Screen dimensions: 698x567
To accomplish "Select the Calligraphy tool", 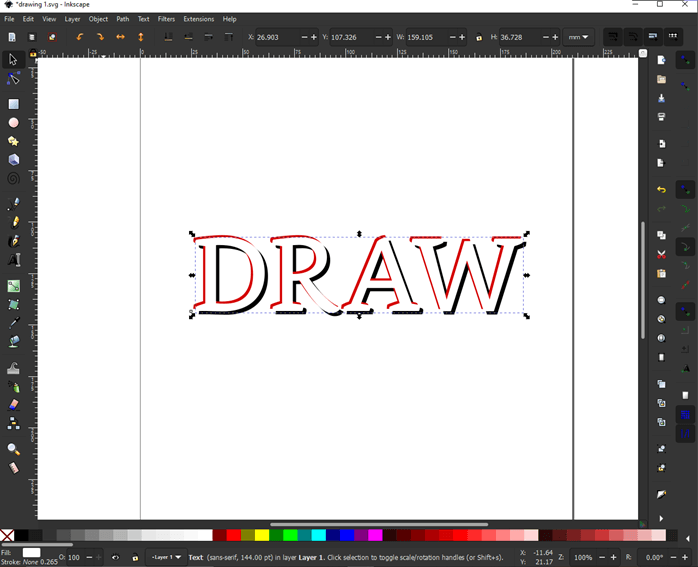I will [x=13, y=241].
